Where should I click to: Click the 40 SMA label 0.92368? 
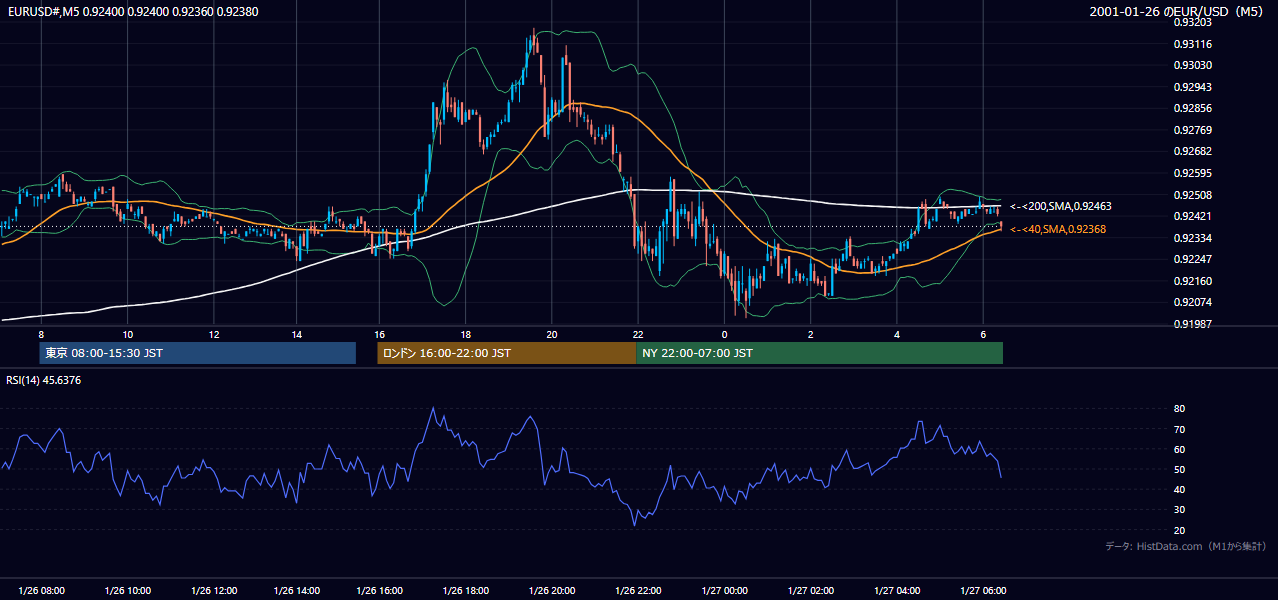(1058, 230)
